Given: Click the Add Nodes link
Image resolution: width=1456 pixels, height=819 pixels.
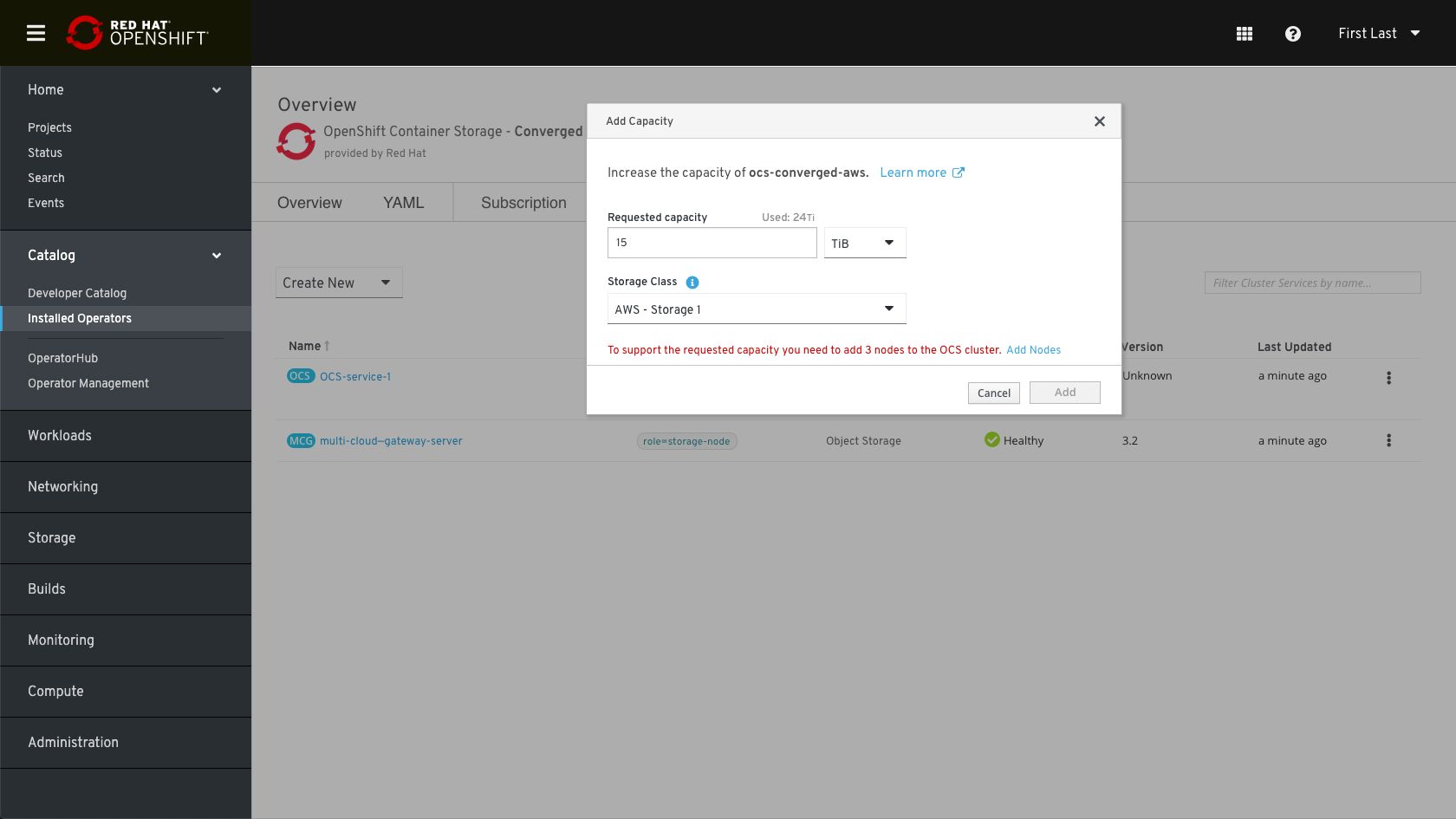Looking at the screenshot, I should coord(1033,350).
